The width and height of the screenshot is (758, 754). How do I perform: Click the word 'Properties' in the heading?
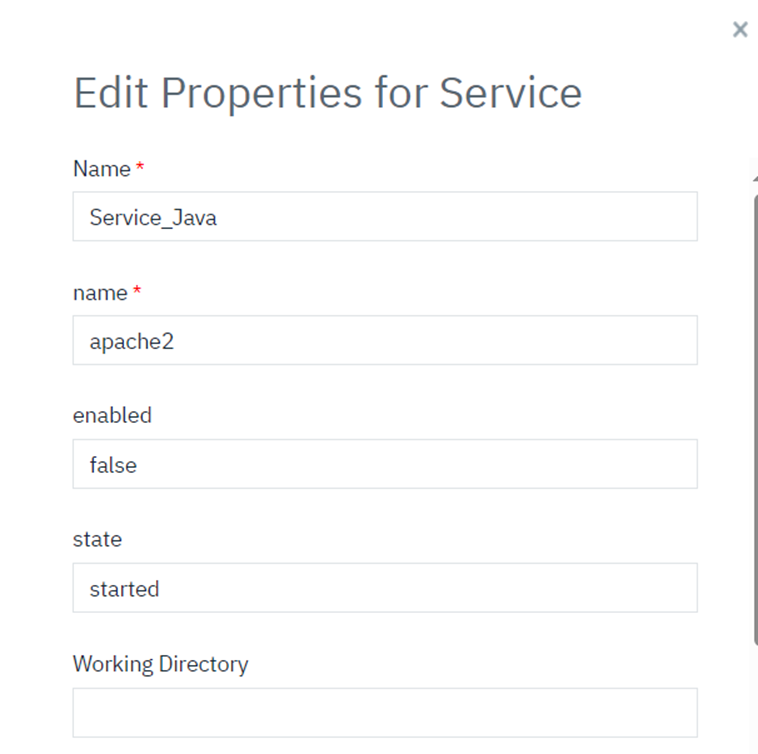pos(261,95)
